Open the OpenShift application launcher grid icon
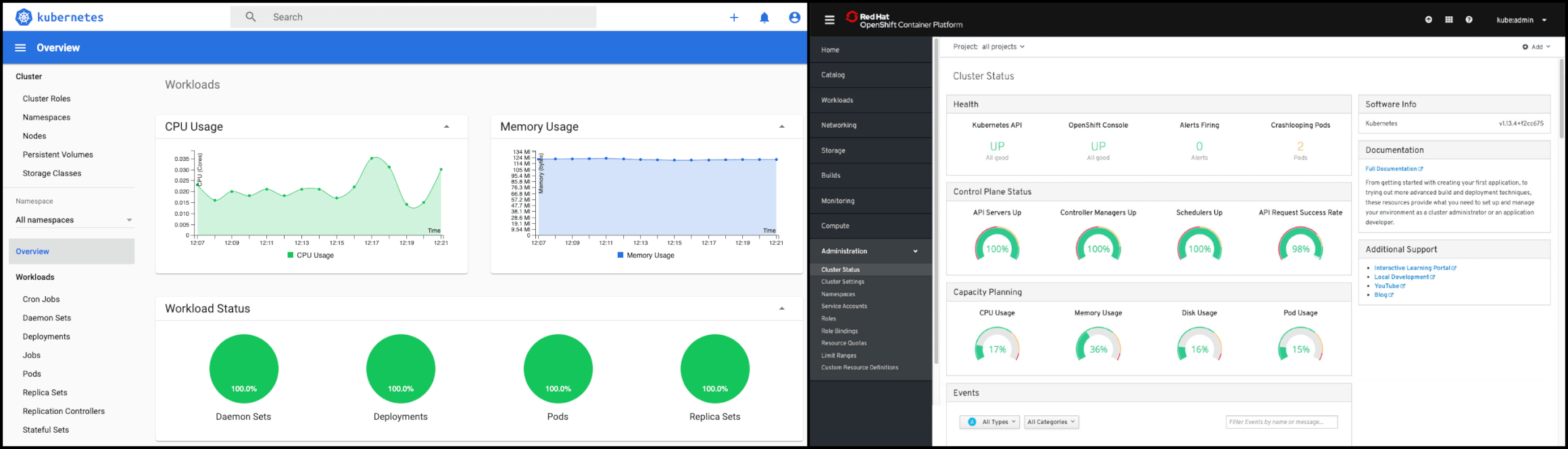This screenshot has height=449, width=1568. coord(1448,20)
